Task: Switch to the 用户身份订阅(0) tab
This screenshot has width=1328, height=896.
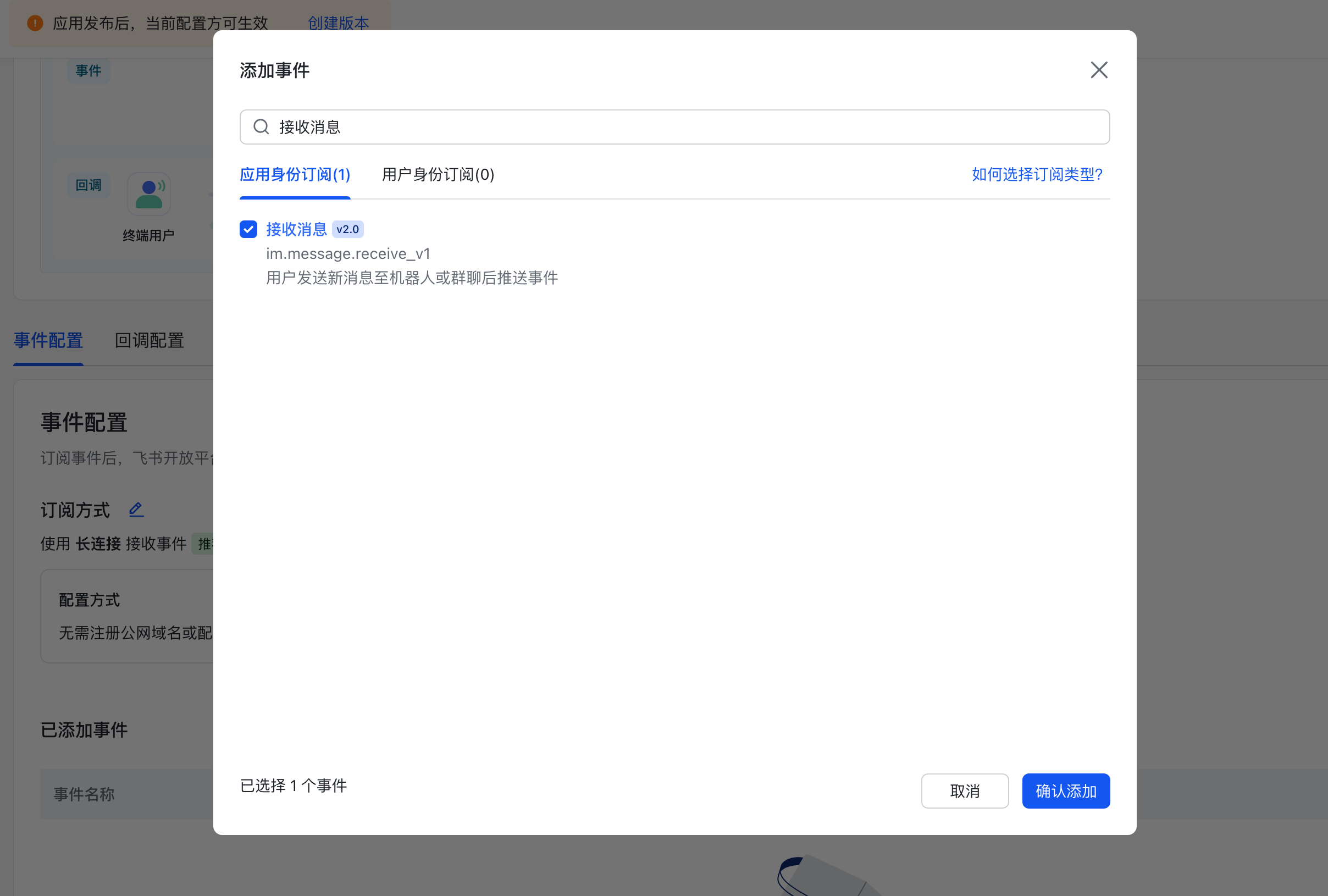Action: [x=437, y=175]
